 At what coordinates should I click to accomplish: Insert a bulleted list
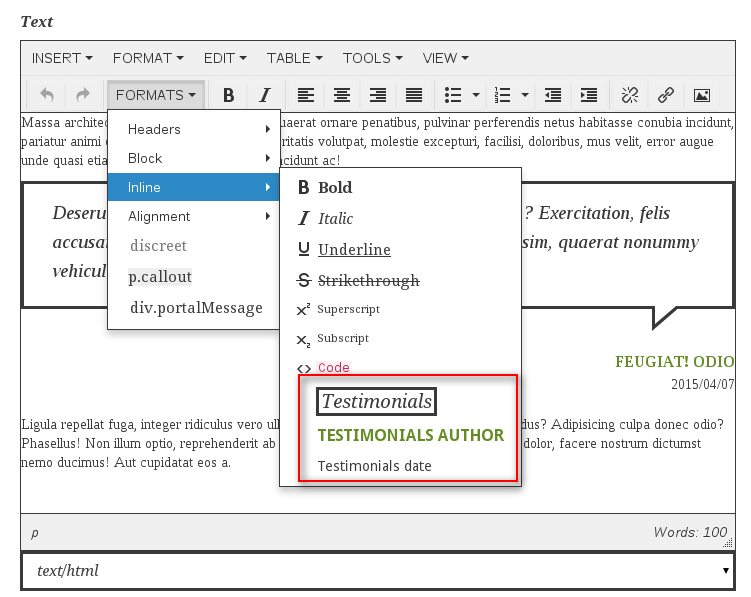(453, 95)
